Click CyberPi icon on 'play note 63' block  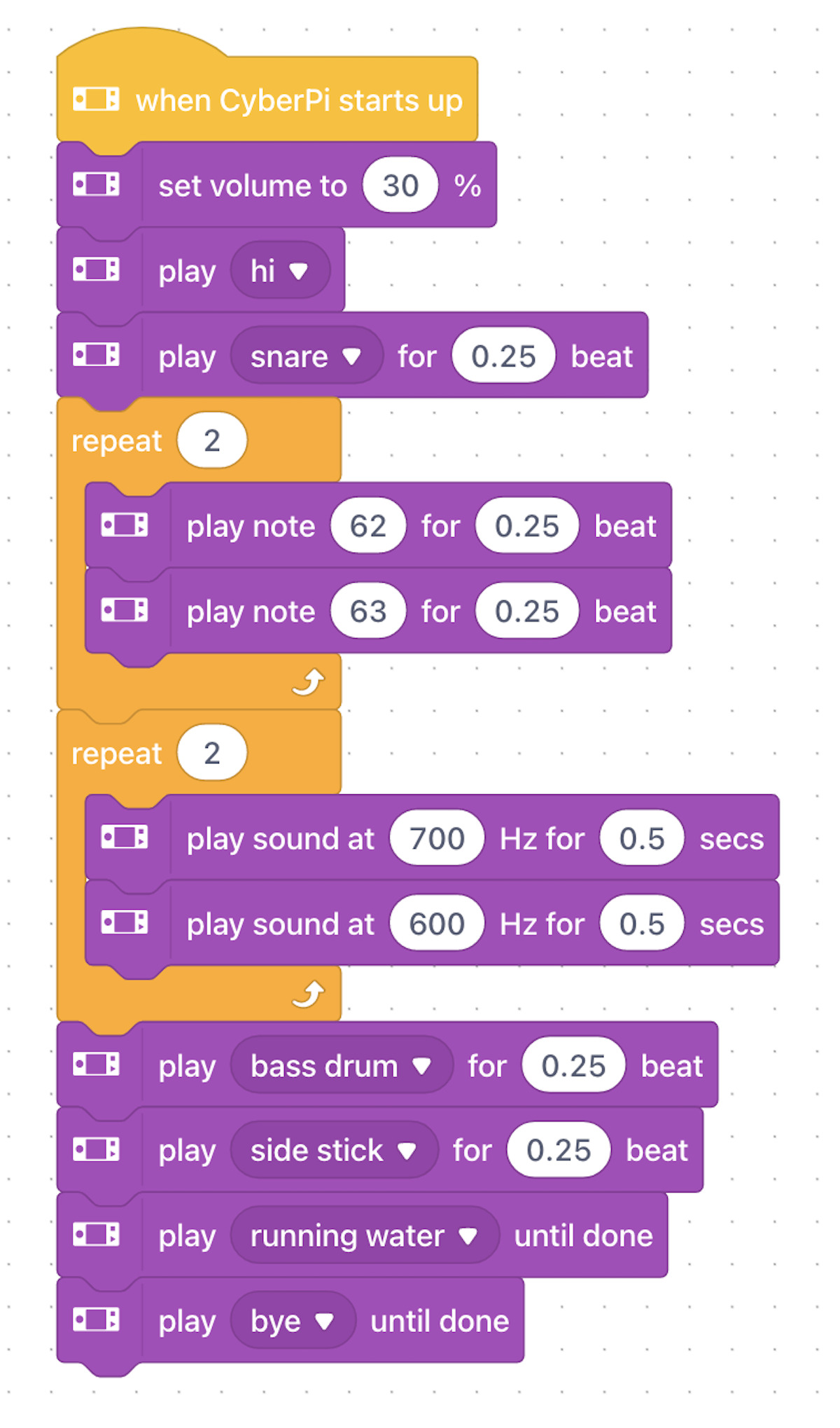pyautogui.click(x=124, y=610)
